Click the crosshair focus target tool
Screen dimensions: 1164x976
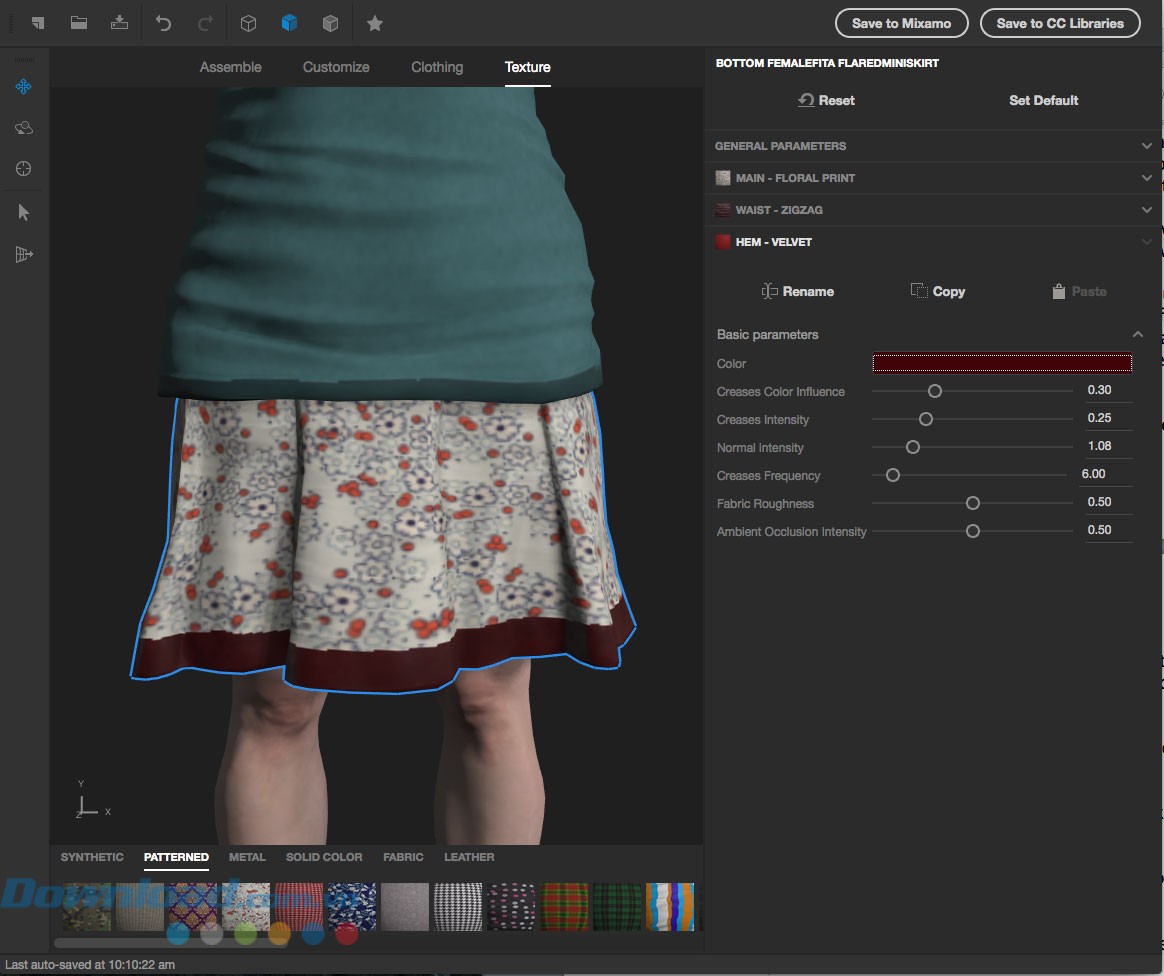point(24,169)
